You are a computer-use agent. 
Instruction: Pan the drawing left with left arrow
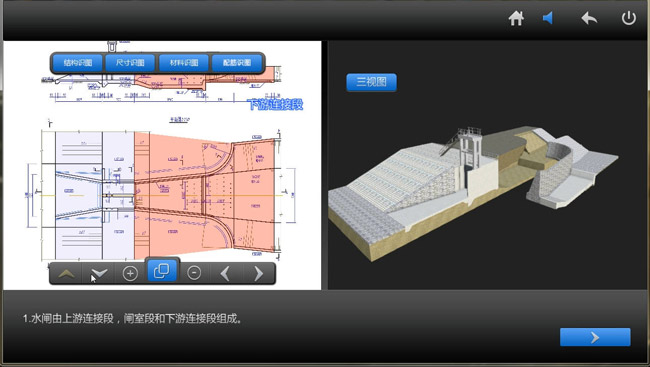click(225, 273)
